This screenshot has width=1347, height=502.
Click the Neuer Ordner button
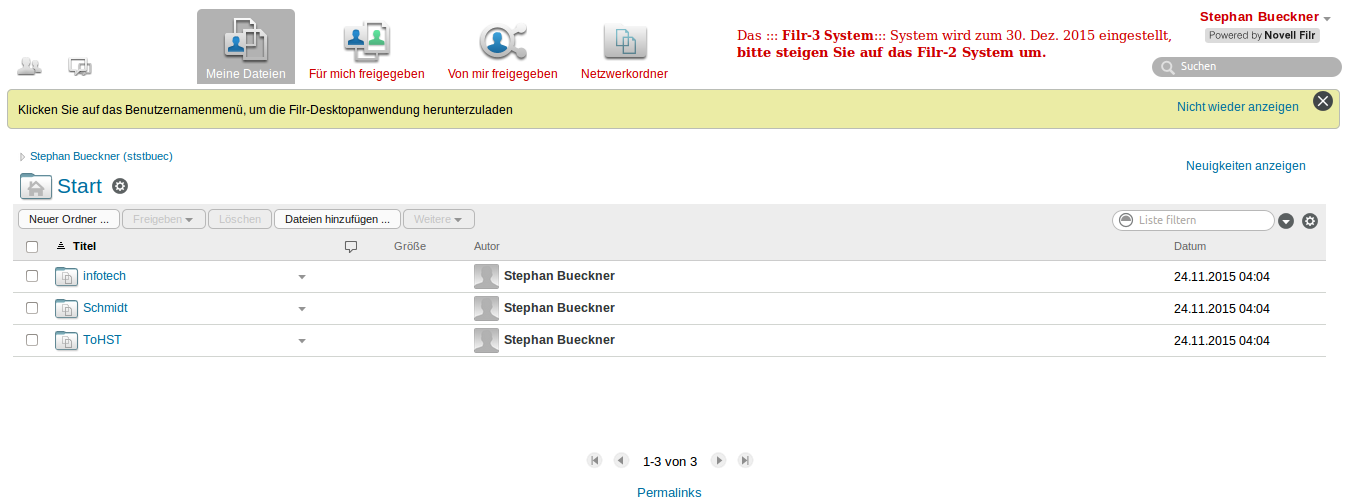coord(69,219)
